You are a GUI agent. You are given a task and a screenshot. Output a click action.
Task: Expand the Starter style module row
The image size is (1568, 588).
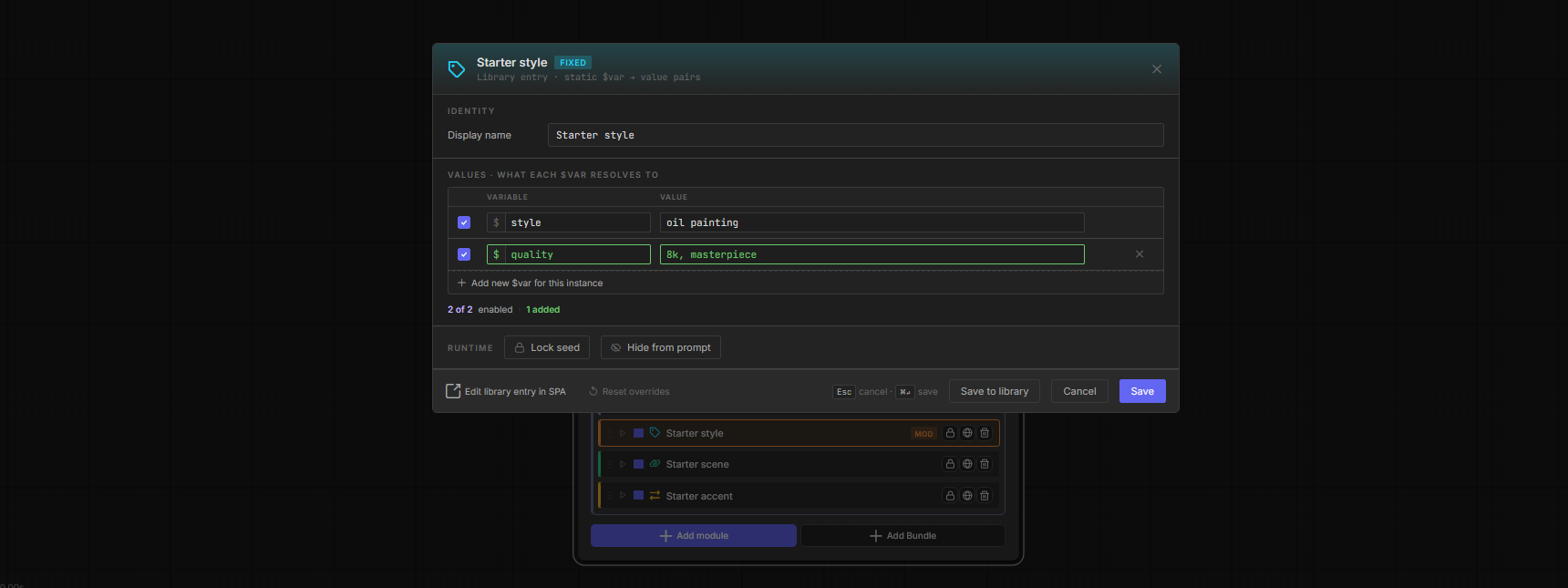pyautogui.click(x=623, y=433)
